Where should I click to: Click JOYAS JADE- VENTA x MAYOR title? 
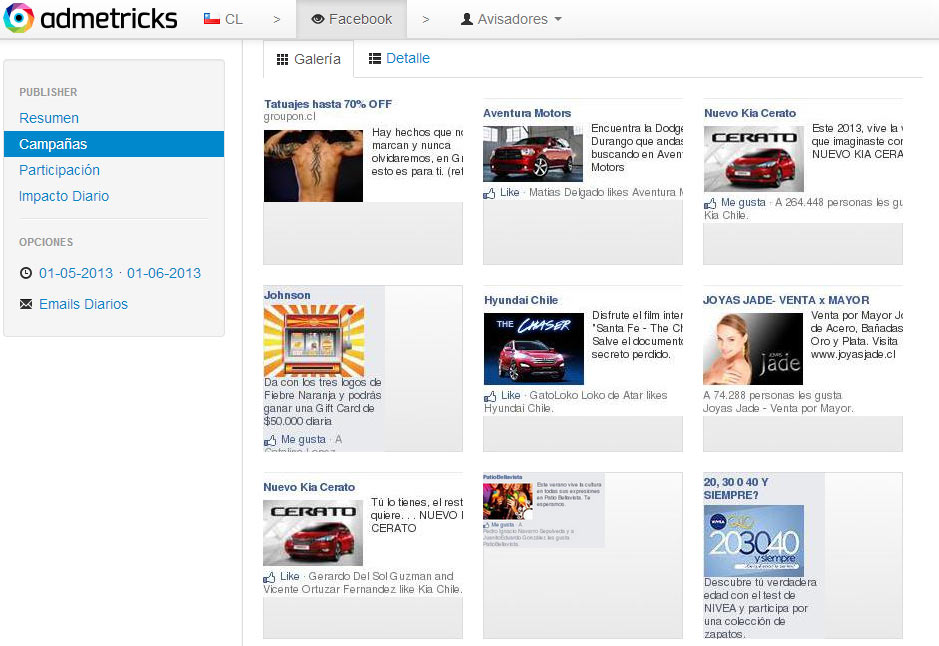click(786, 300)
